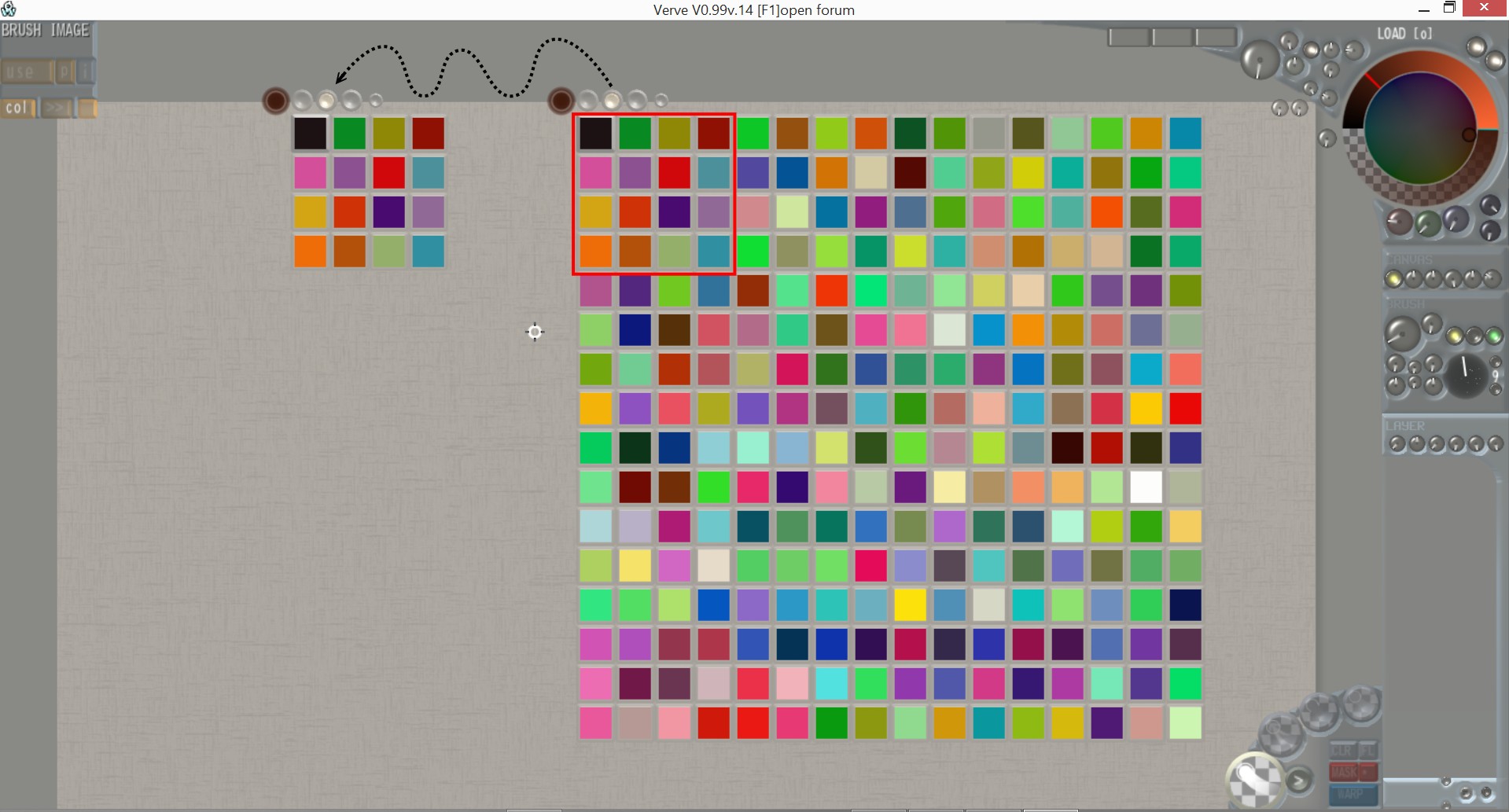Click the 'col' button
Image resolution: width=1509 pixels, height=812 pixels.
[x=17, y=108]
